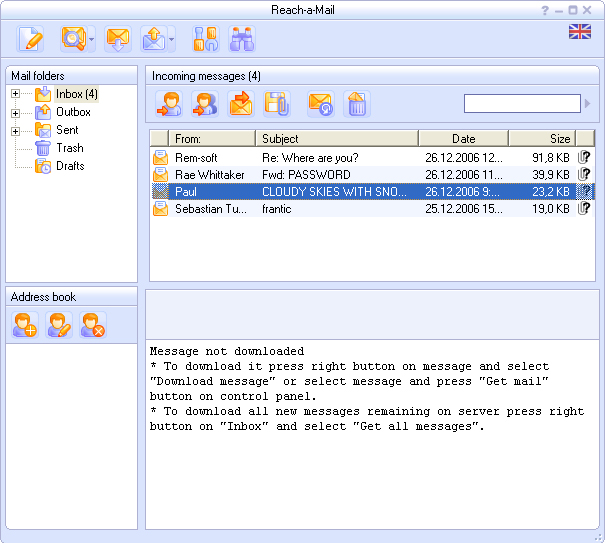Image resolution: width=606 pixels, height=543 pixels.
Task: Select the message from Rae Whittaker
Action: pos(209,175)
